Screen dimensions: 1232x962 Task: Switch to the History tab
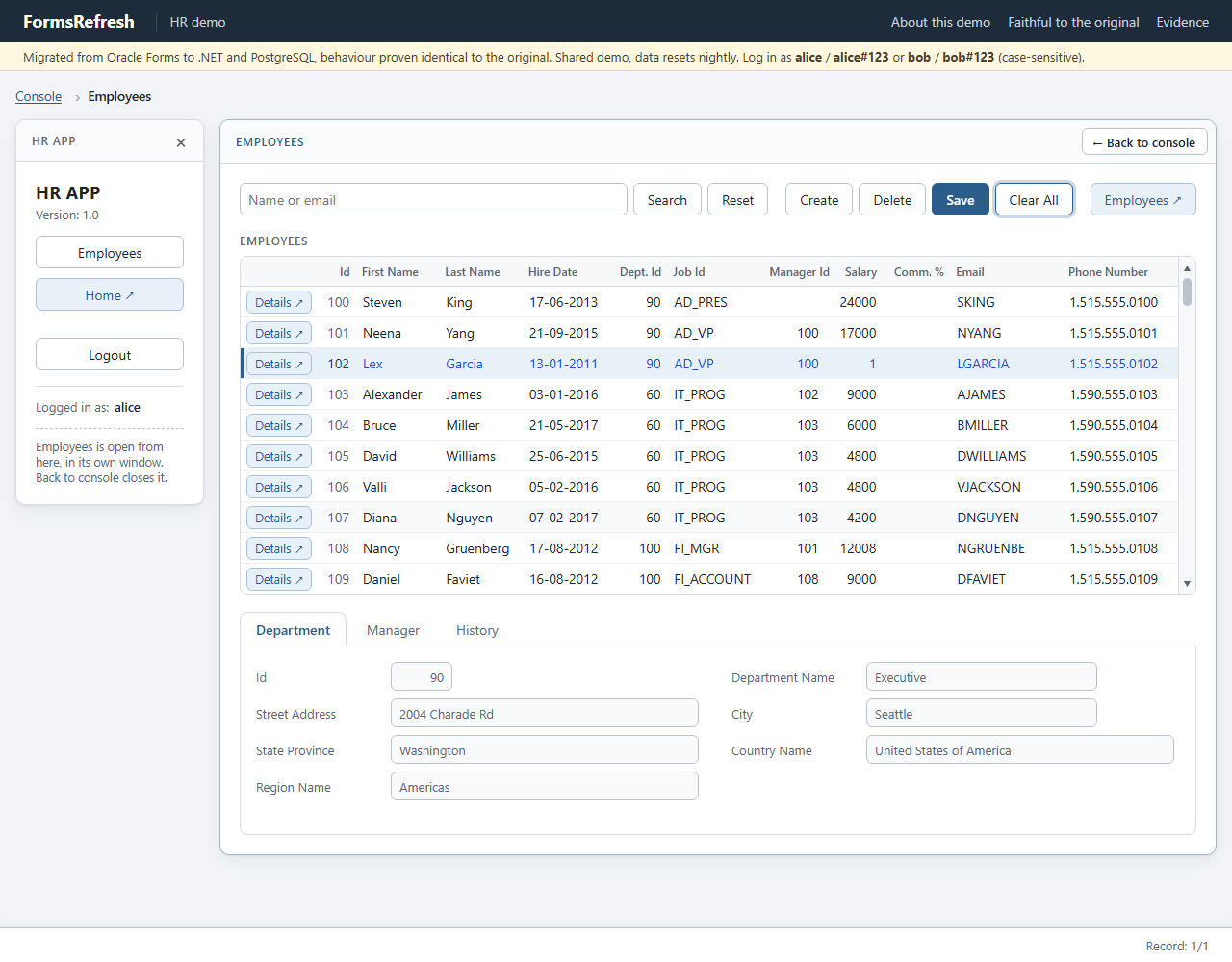tap(477, 630)
